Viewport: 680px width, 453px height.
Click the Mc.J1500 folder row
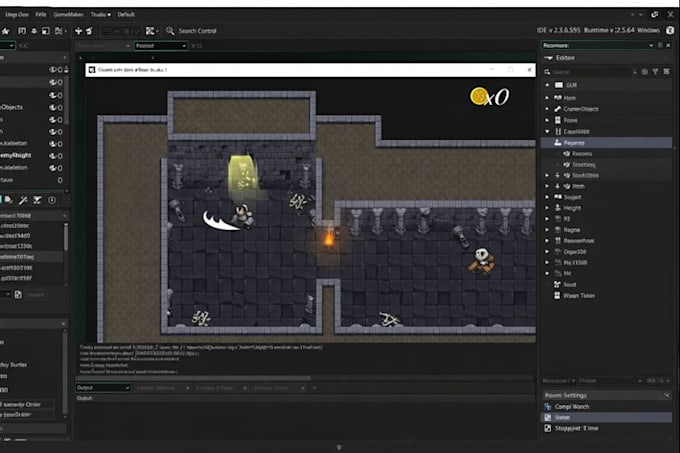coord(606,263)
